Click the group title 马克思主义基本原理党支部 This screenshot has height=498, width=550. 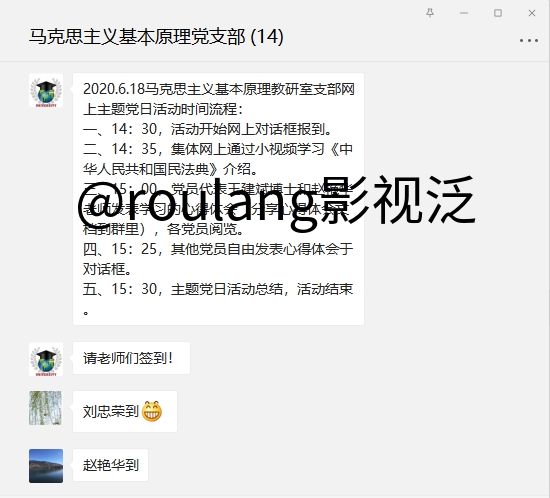(x=137, y=36)
